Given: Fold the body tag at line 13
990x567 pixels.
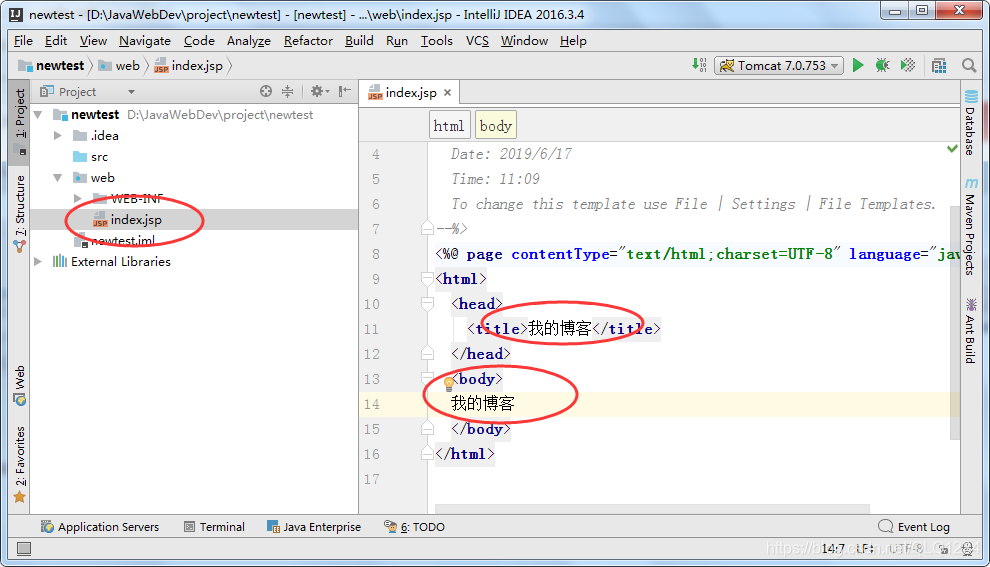Looking at the screenshot, I should point(427,379).
